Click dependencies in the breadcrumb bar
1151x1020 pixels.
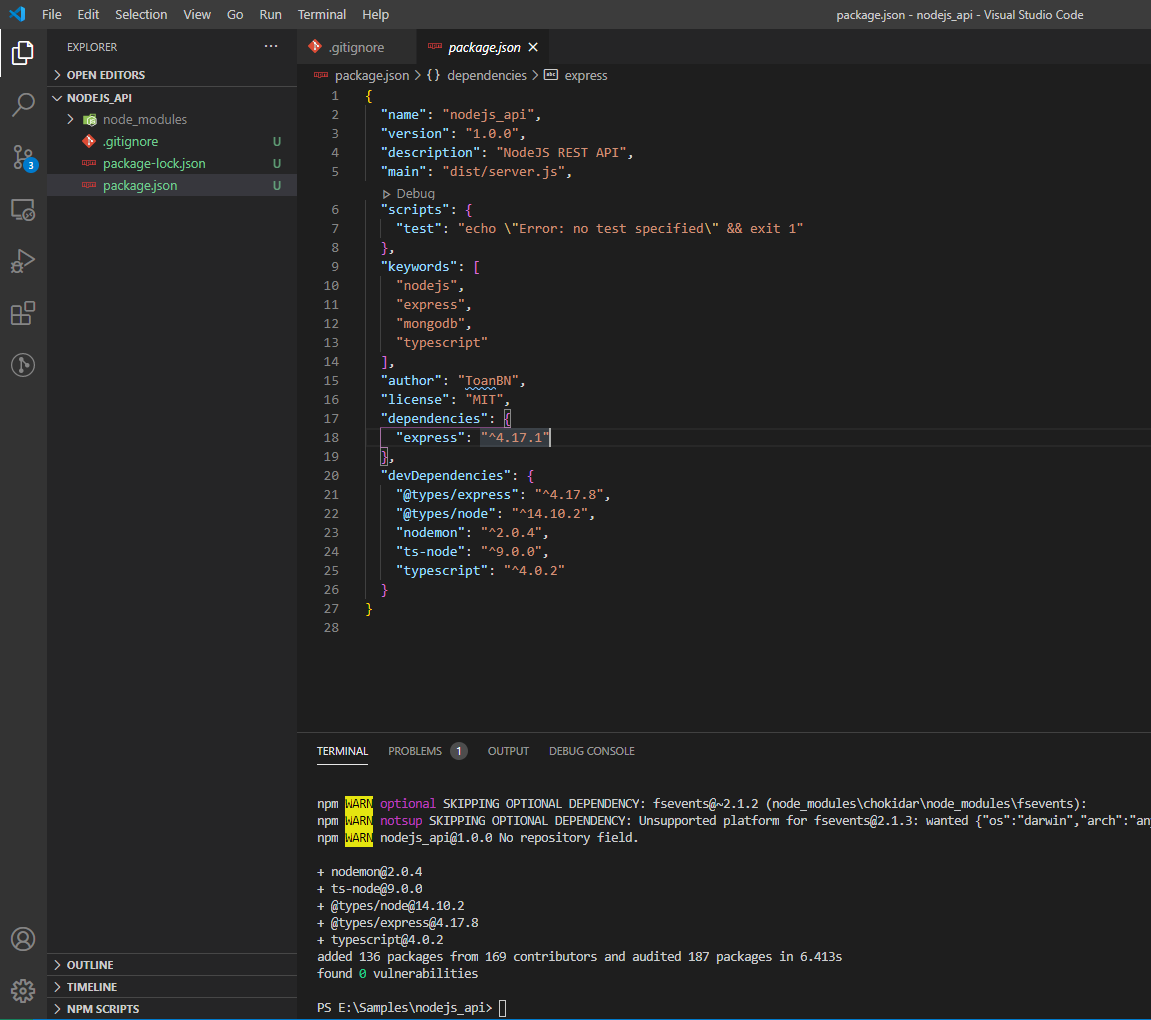[487, 75]
